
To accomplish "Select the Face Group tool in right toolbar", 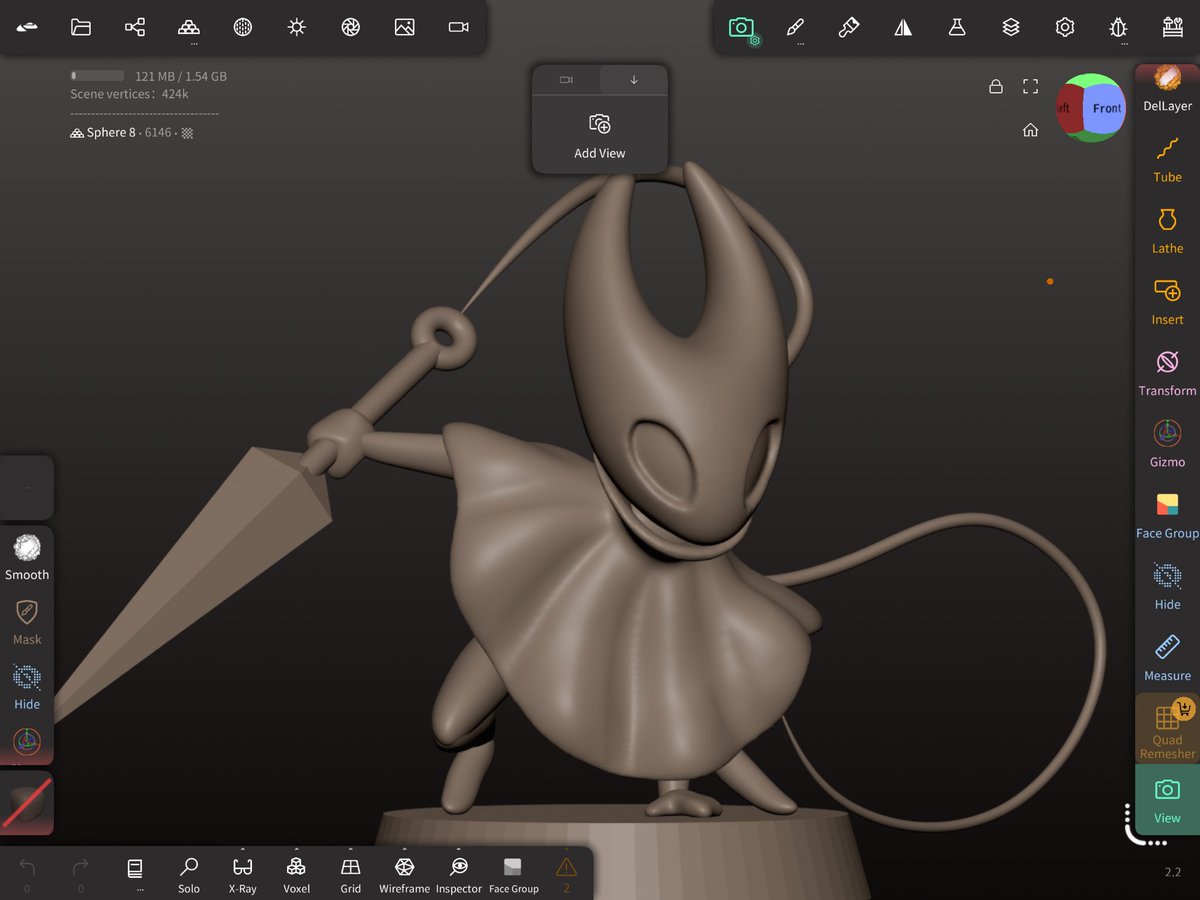I will (x=1167, y=514).
